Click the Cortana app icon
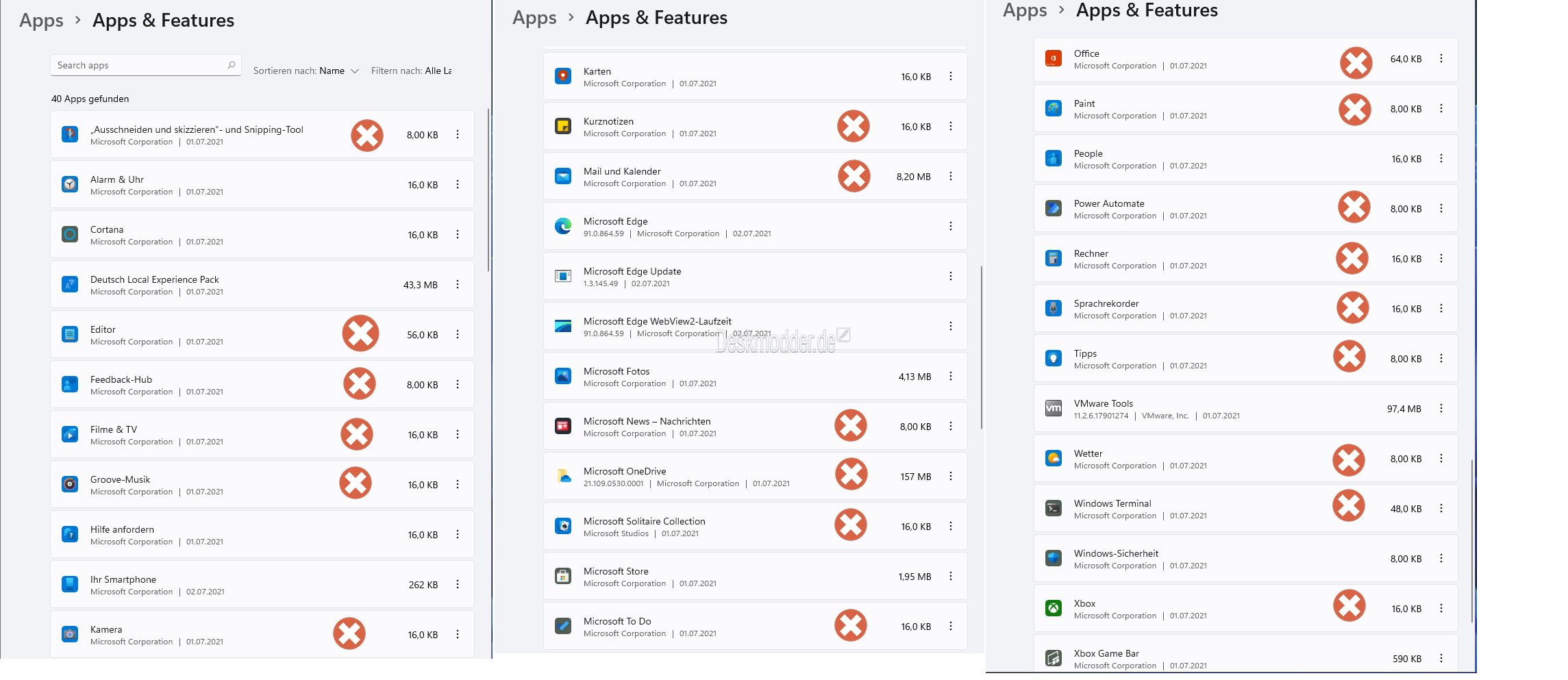 pyautogui.click(x=70, y=234)
